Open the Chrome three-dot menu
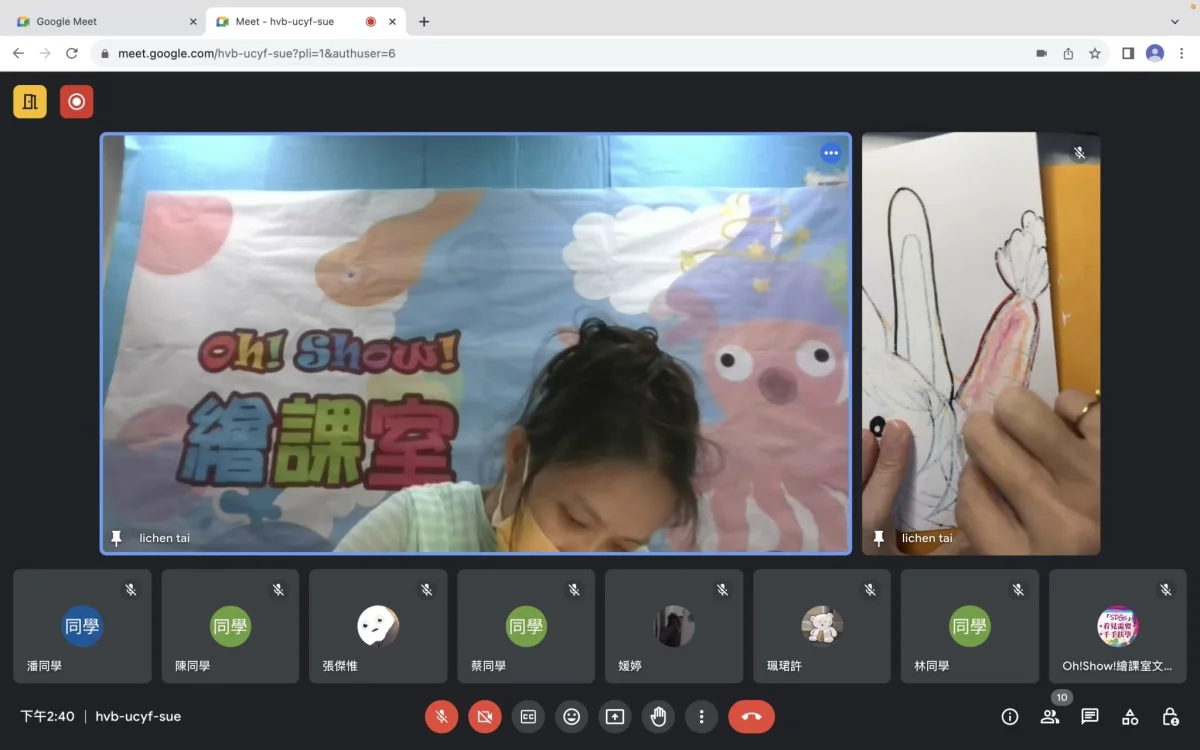The height and width of the screenshot is (750, 1200). pyautogui.click(x=1181, y=53)
